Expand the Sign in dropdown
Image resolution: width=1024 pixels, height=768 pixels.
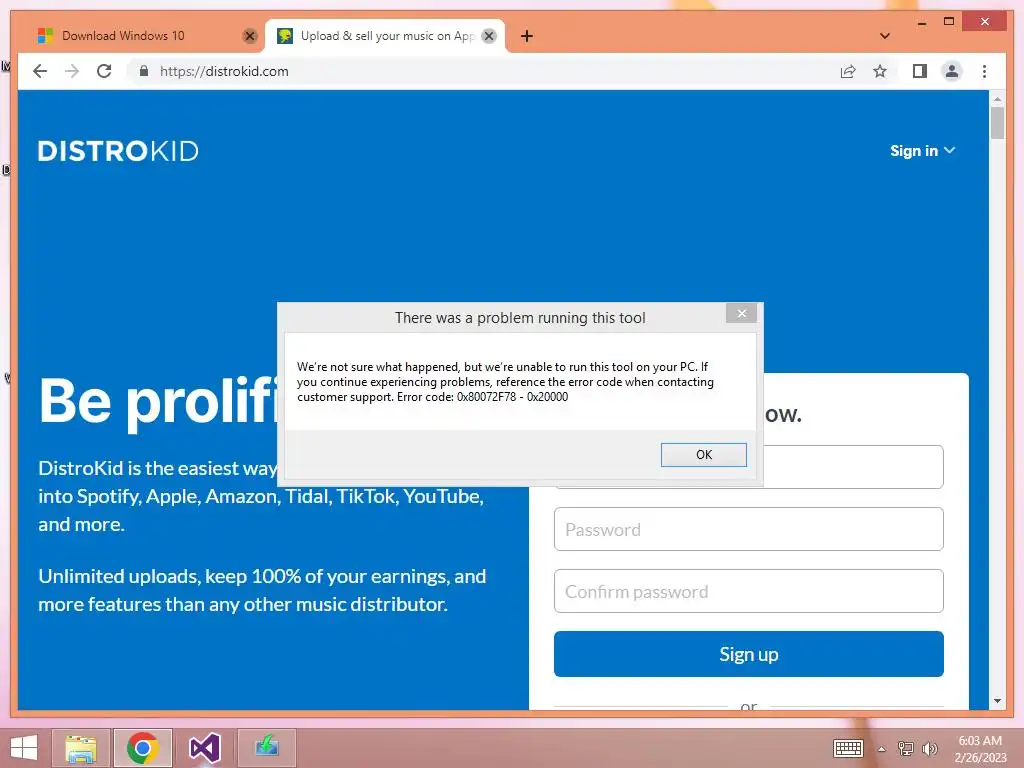pyautogui.click(x=922, y=151)
